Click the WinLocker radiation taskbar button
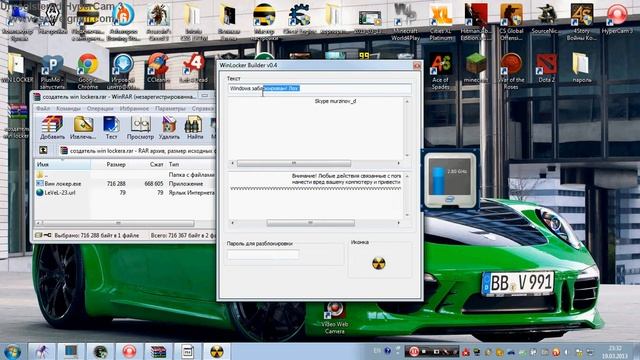Image resolution: width=640 pixels, height=360 pixels. tap(217, 351)
